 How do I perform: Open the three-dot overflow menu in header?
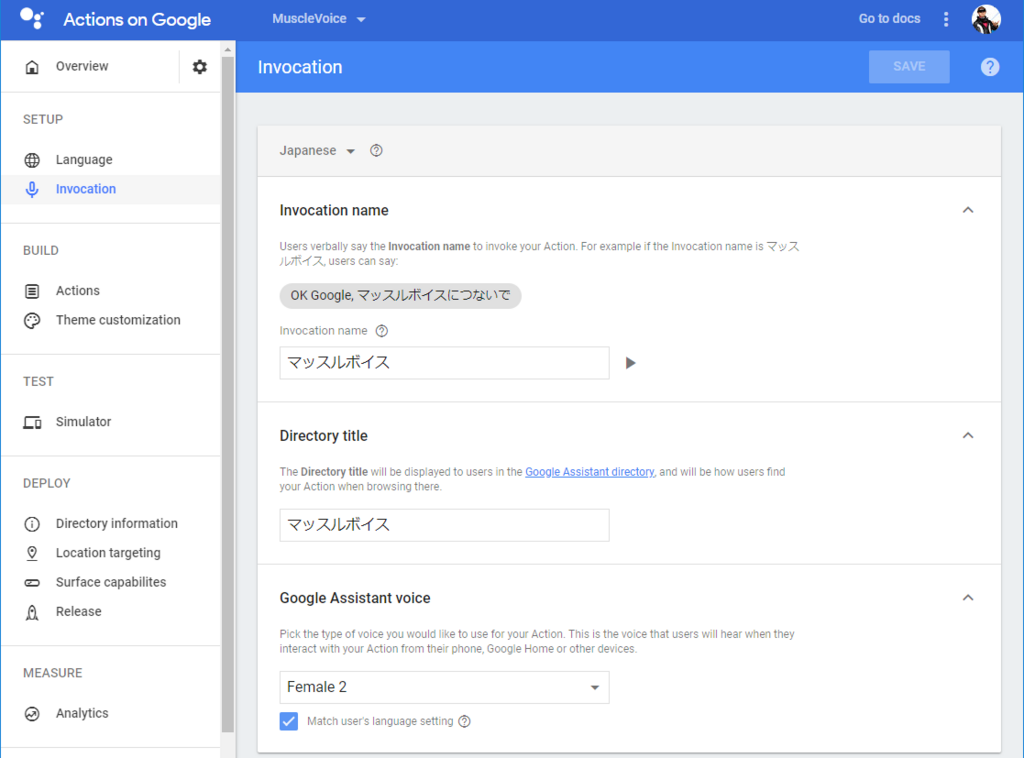[x=946, y=19]
